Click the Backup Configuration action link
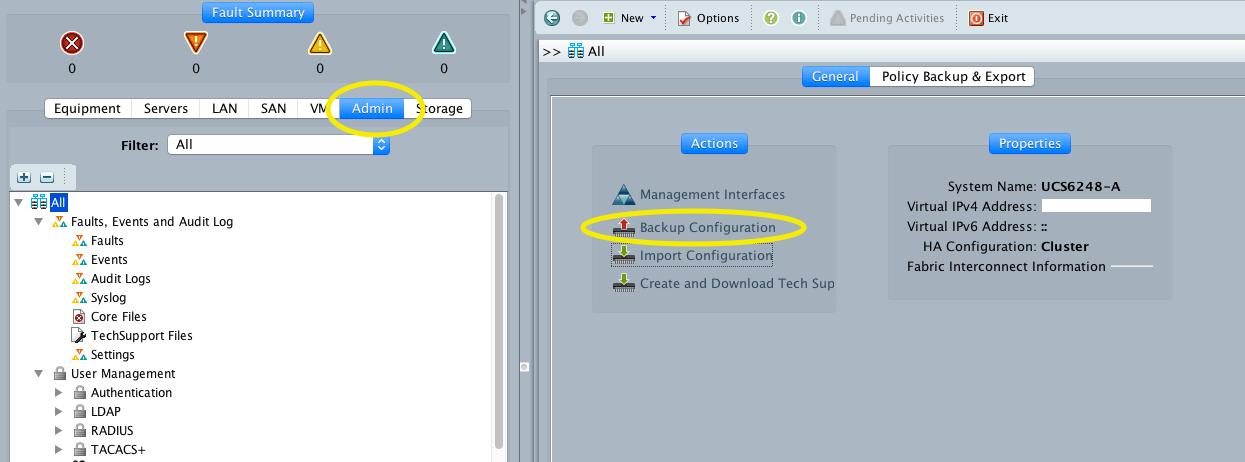The height and width of the screenshot is (462, 1245). click(x=707, y=228)
